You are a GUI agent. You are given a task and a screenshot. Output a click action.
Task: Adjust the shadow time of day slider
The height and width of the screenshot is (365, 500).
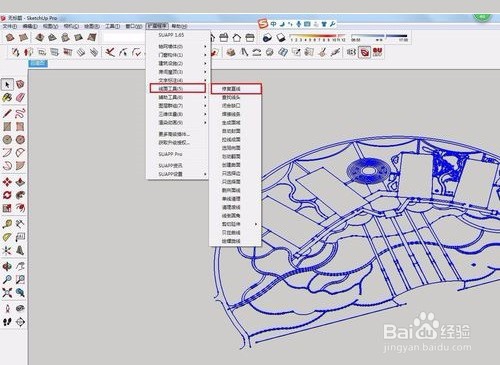(379, 37)
